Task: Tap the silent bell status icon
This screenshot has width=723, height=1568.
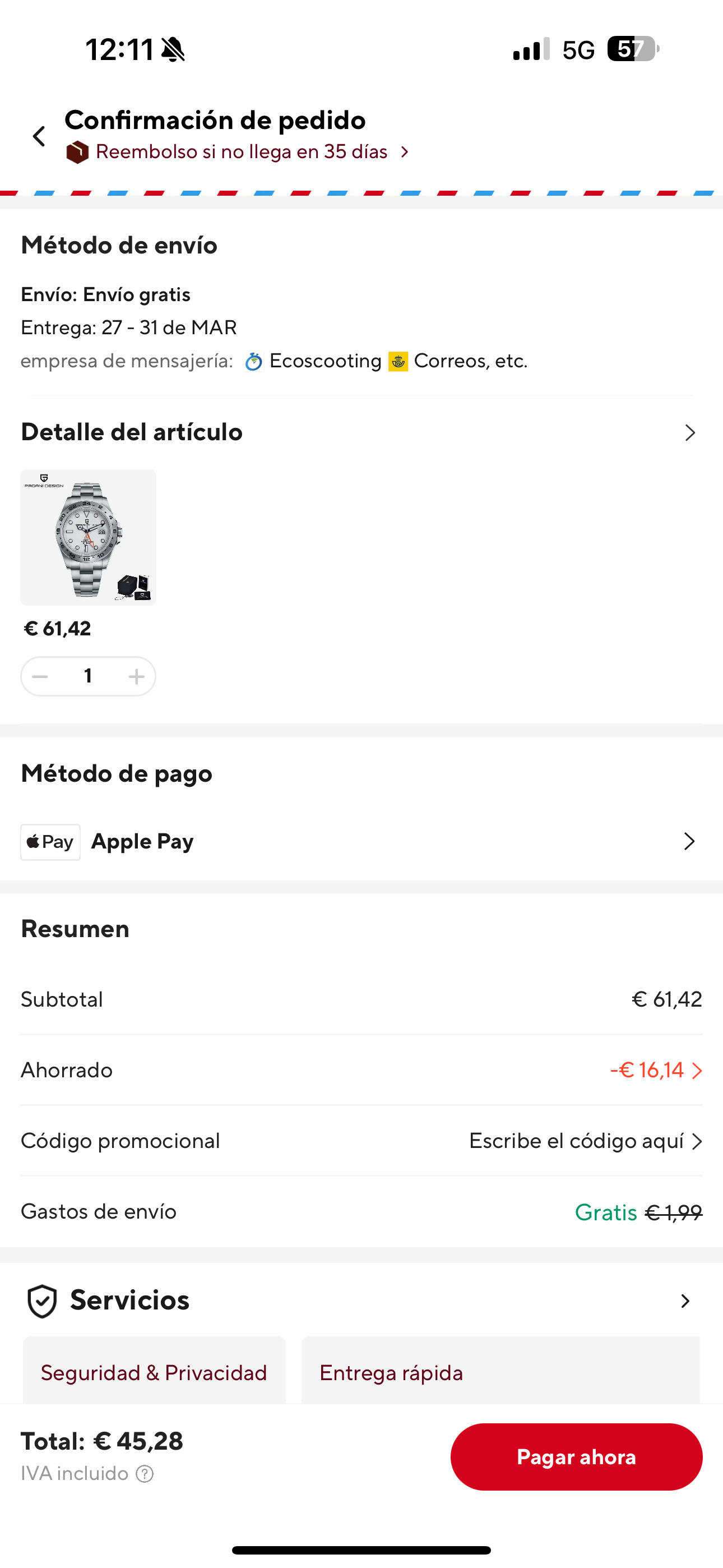Action: click(173, 49)
